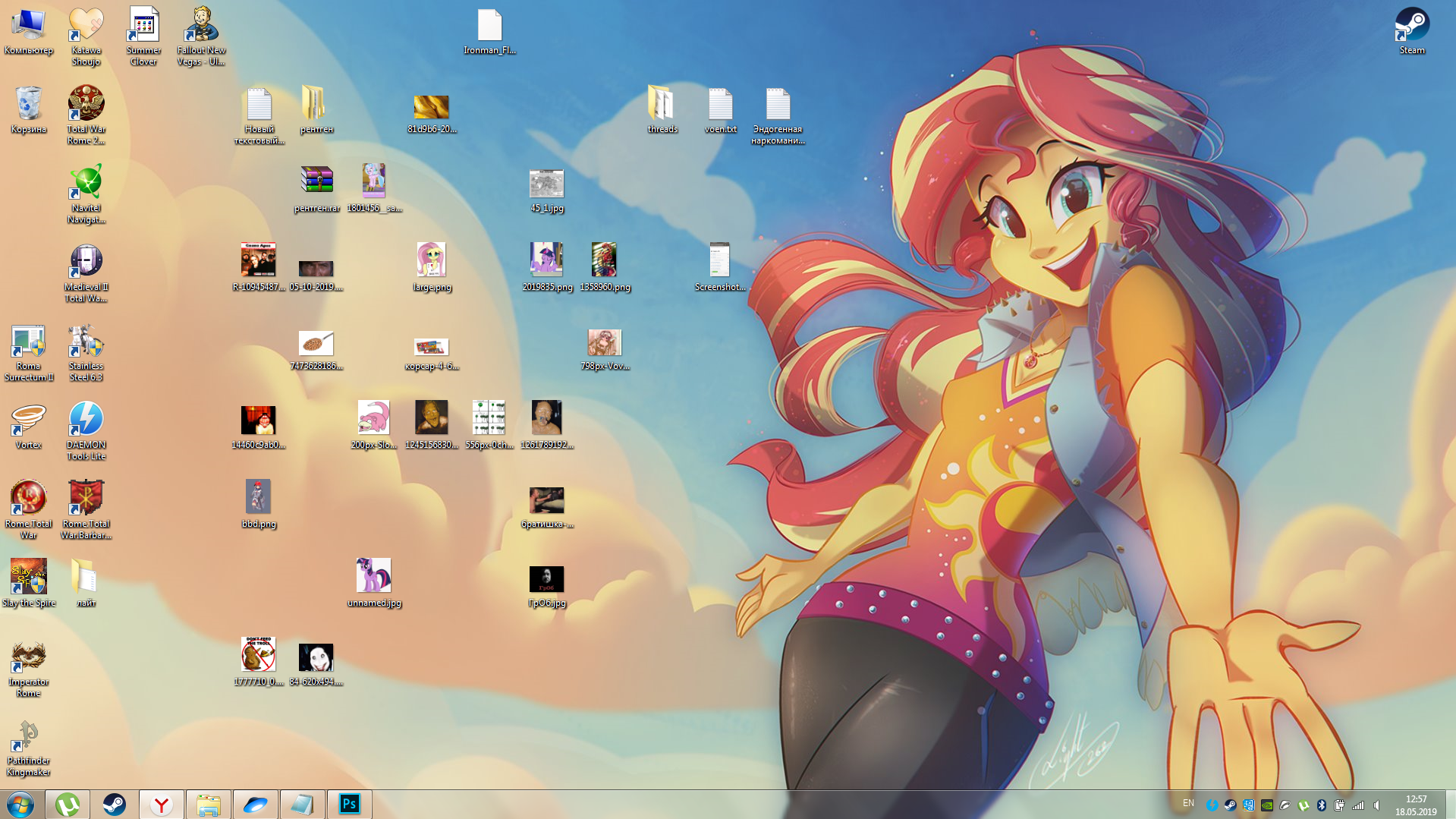This screenshot has height=819, width=1456.
Task: Select the bbd.png thumbnail
Action: (259, 505)
